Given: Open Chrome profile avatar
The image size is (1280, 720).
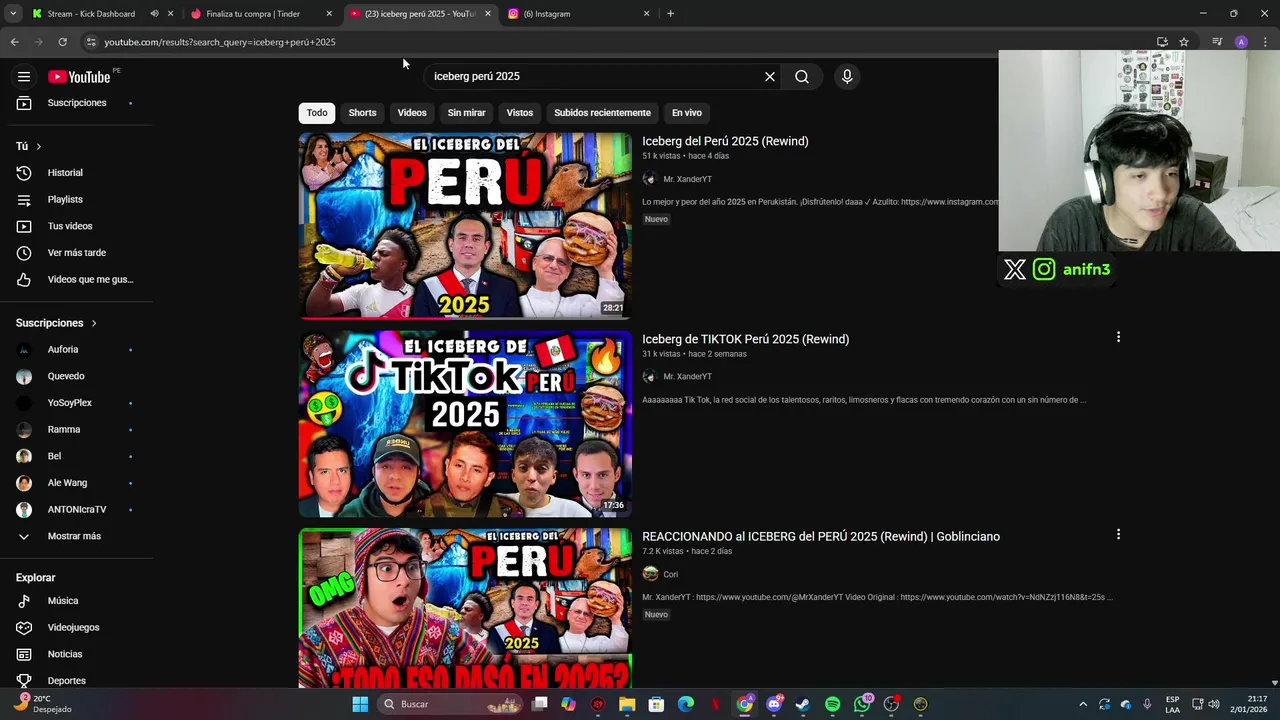Looking at the screenshot, I should tap(1241, 42).
